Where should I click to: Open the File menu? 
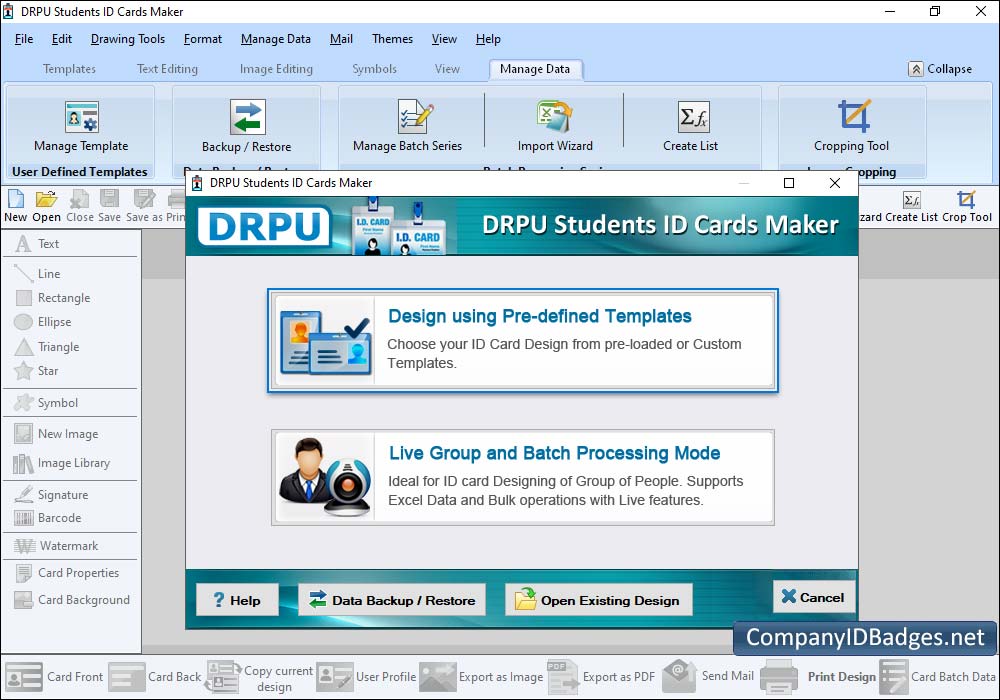click(24, 39)
